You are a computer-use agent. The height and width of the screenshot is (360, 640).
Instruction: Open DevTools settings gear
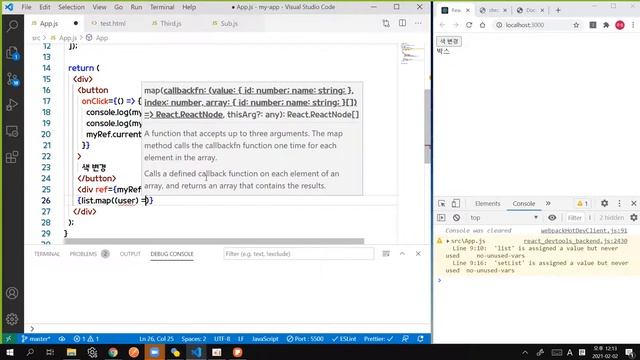pos(604,203)
